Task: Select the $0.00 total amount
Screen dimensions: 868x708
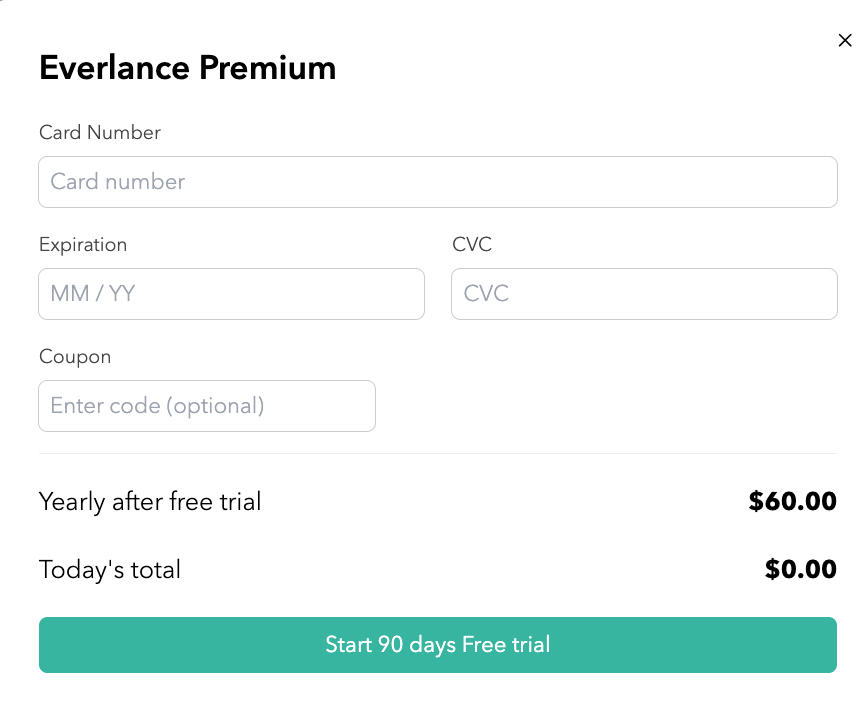Action: pos(800,570)
